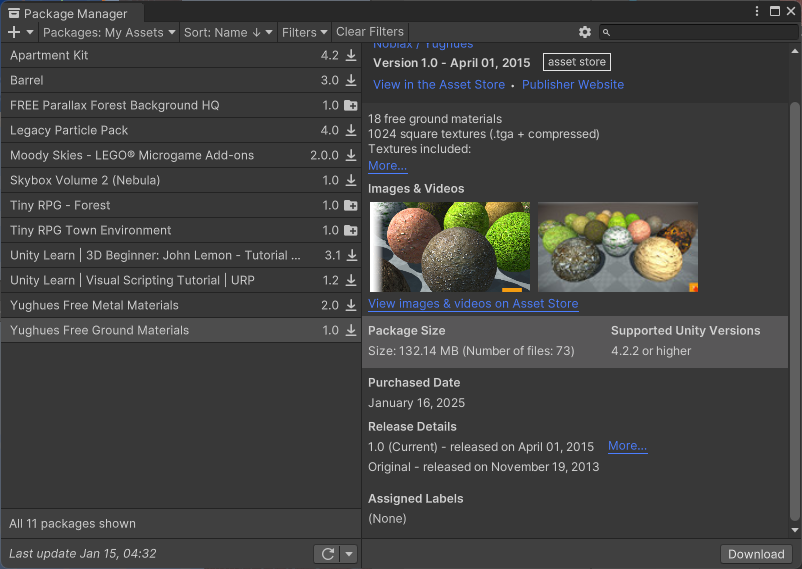802x569 pixels.
Task: Click download icon for Yughues Free Ground Materials
Action: point(351,331)
